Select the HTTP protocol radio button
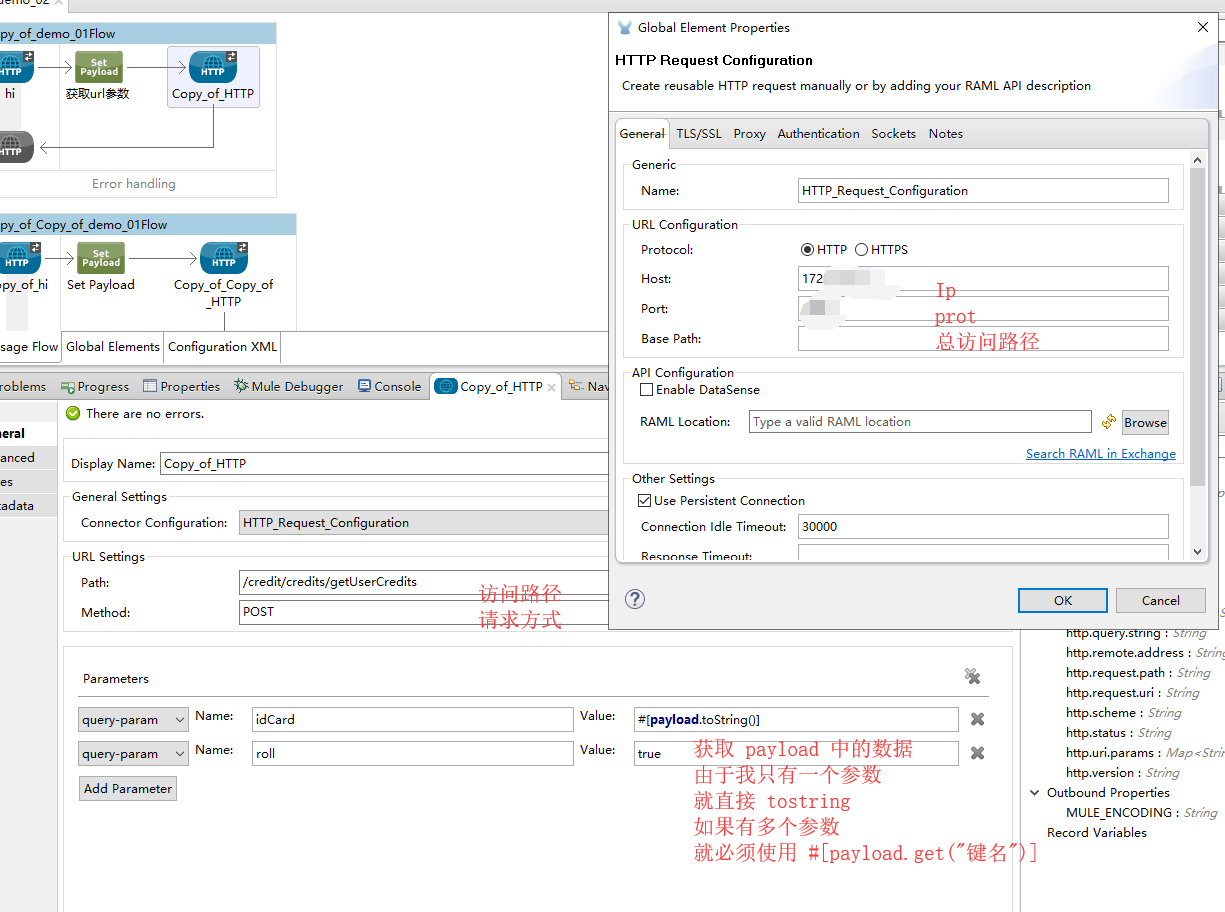1225x912 pixels. click(x=807, y=250)
